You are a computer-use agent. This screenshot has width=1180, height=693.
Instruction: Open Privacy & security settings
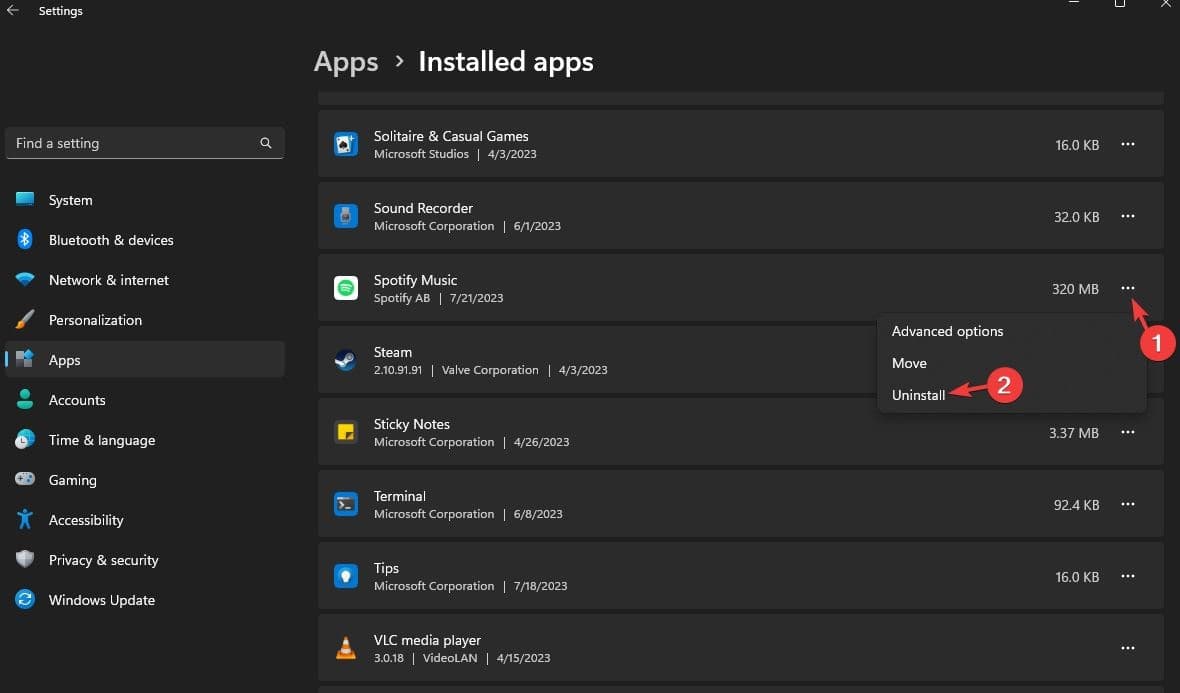pyautogui.click(x=104, y=560)
